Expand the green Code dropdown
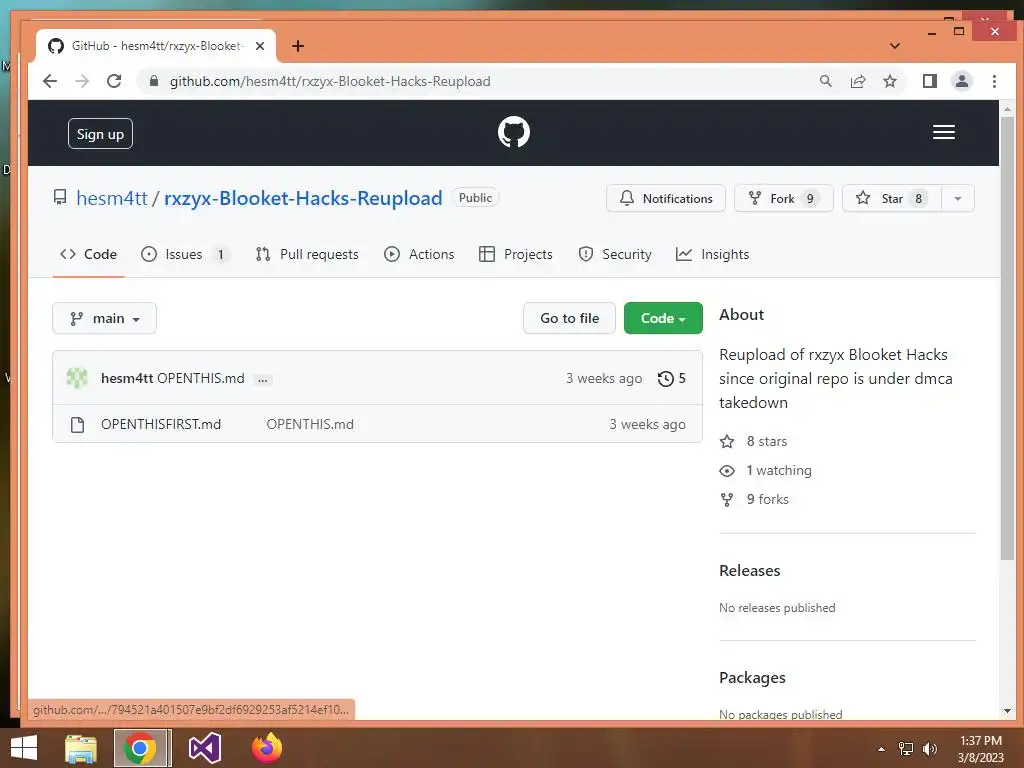The image size is (1024, 768). [x=663, y=318]
